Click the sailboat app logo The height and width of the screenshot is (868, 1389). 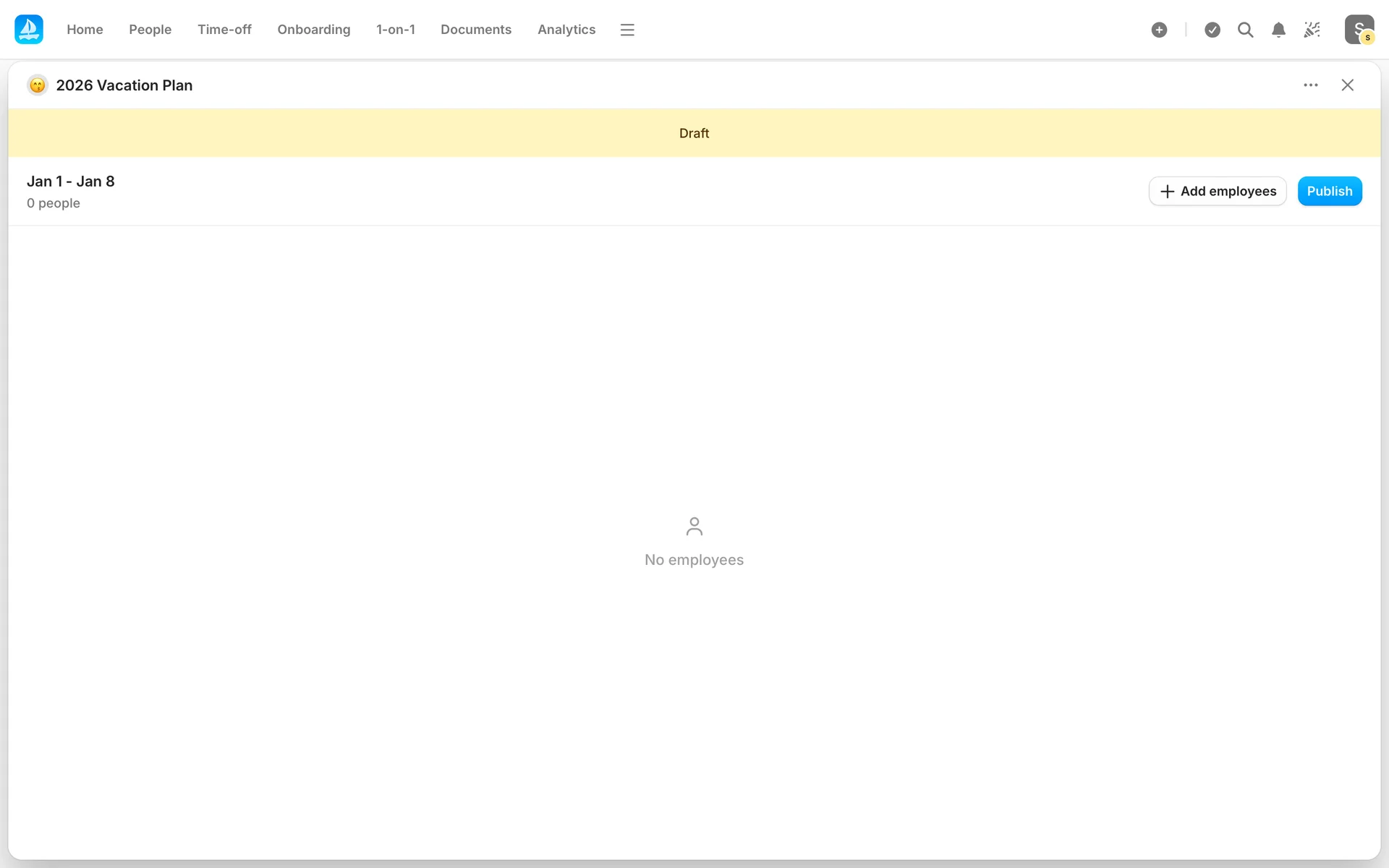tap(29, 30)
